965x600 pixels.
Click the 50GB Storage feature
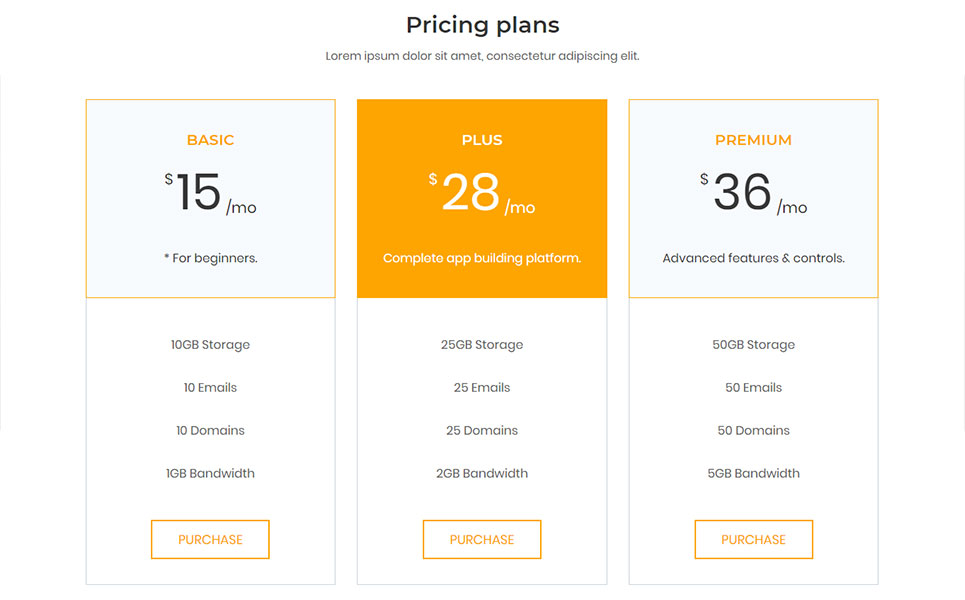tap(753, 345)
